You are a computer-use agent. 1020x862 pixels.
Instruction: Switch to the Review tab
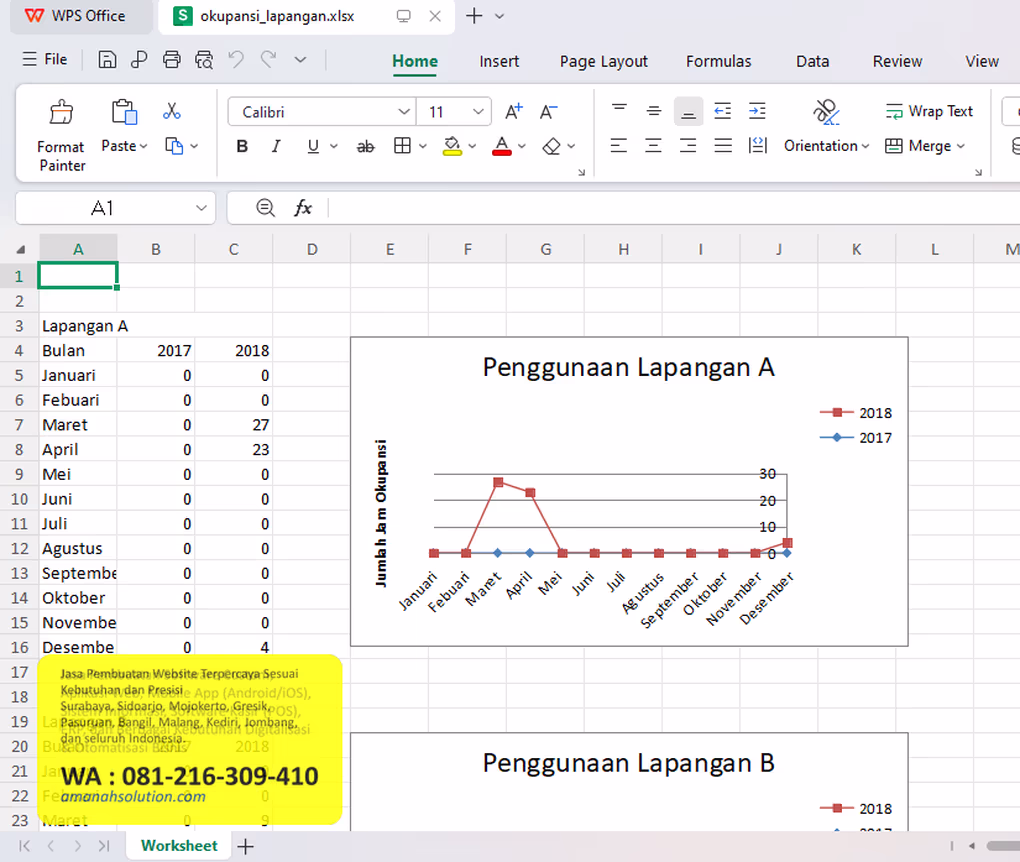coord(897,61)
